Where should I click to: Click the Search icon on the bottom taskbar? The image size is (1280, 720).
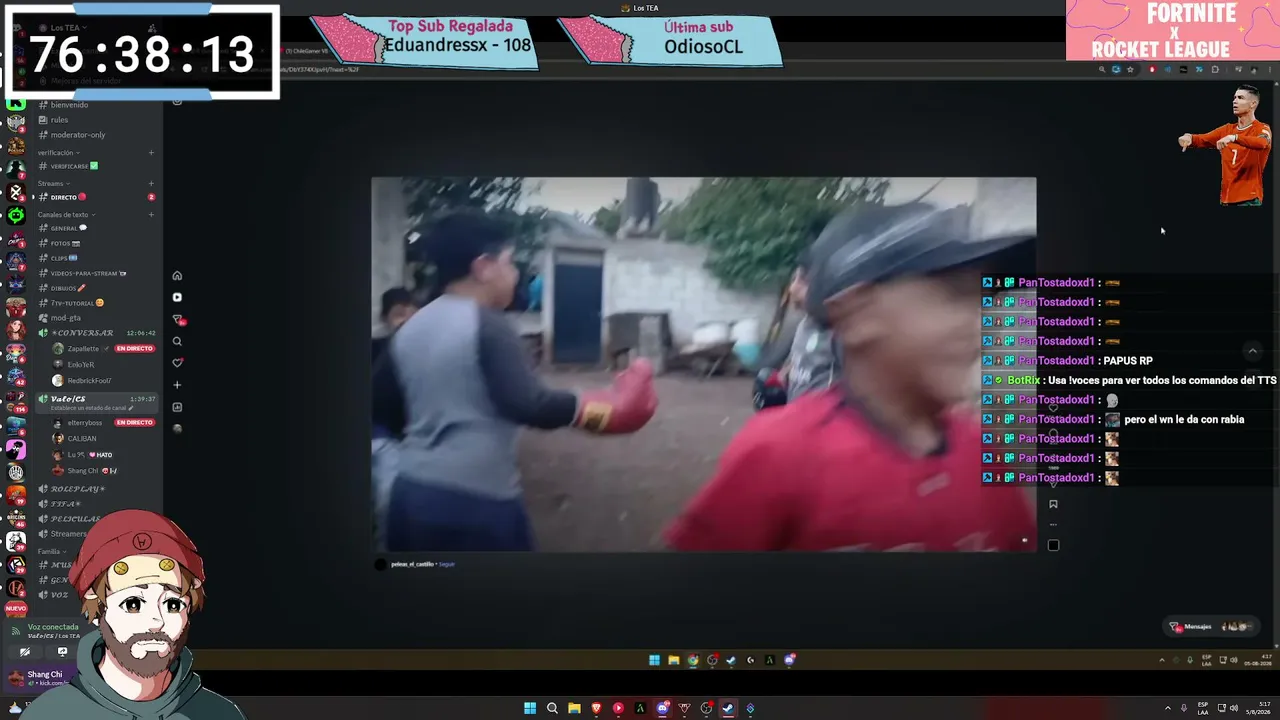coord(552,709)
